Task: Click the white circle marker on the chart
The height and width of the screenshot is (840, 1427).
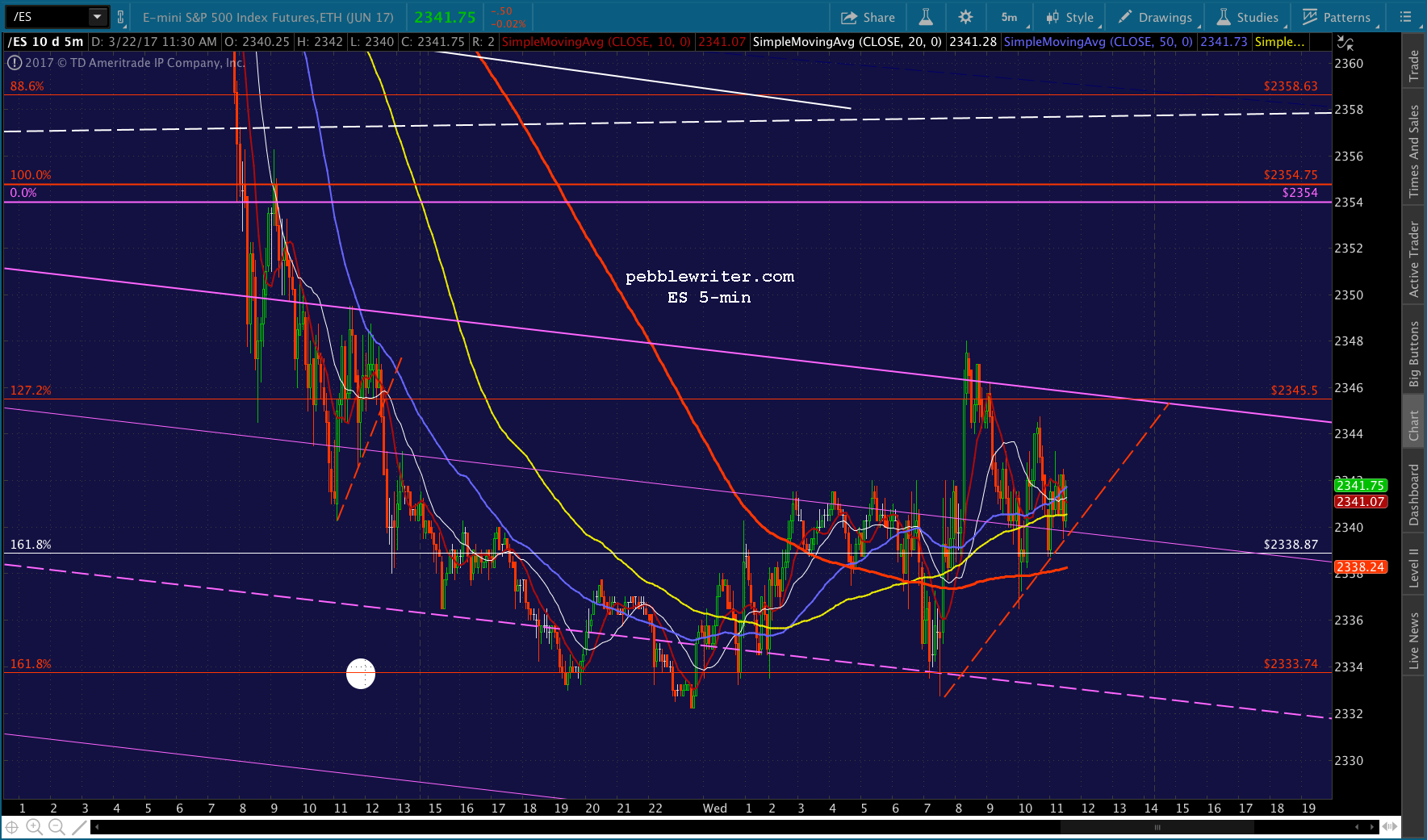Action: click(x=361, y=674)
